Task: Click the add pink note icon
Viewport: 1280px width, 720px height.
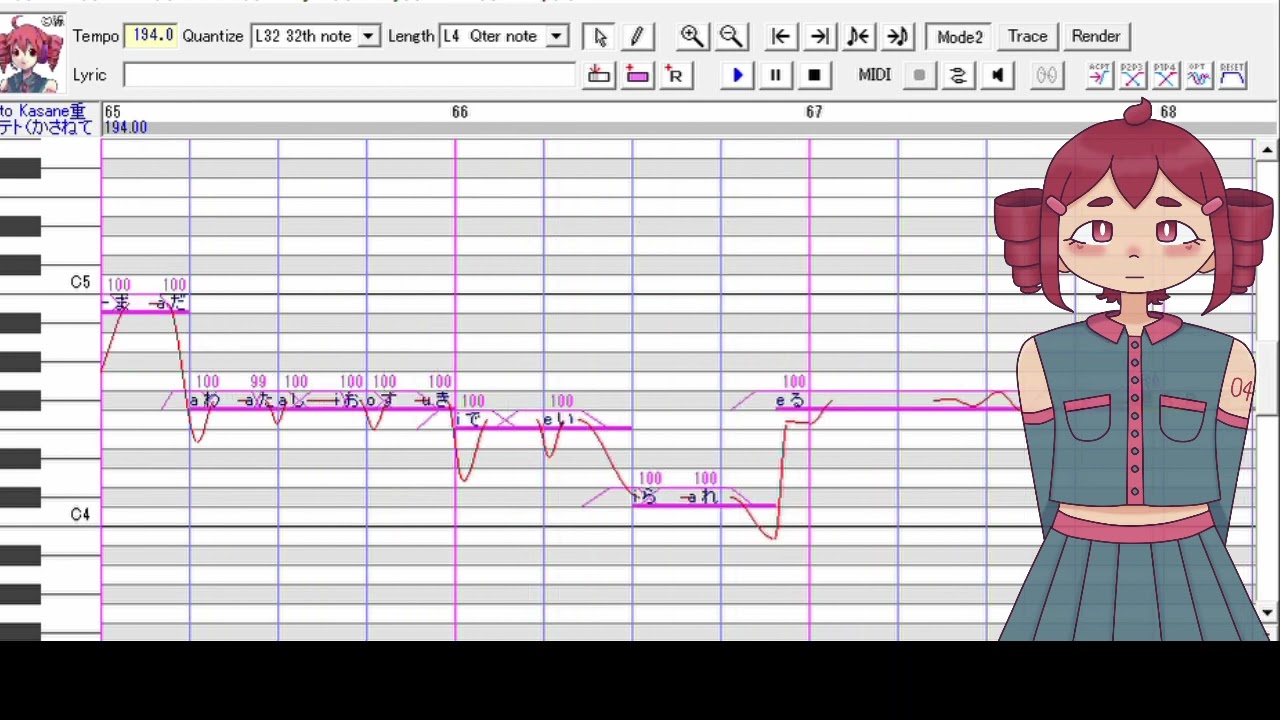Action: (637, 75)
